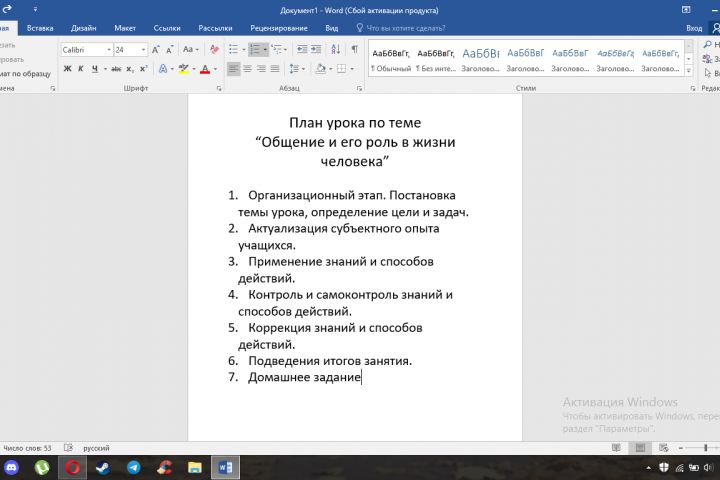Image resolution: width=720 pixels, height=480 pixels.
Task: Adjust the zoom slider handle
Action: 705,448
